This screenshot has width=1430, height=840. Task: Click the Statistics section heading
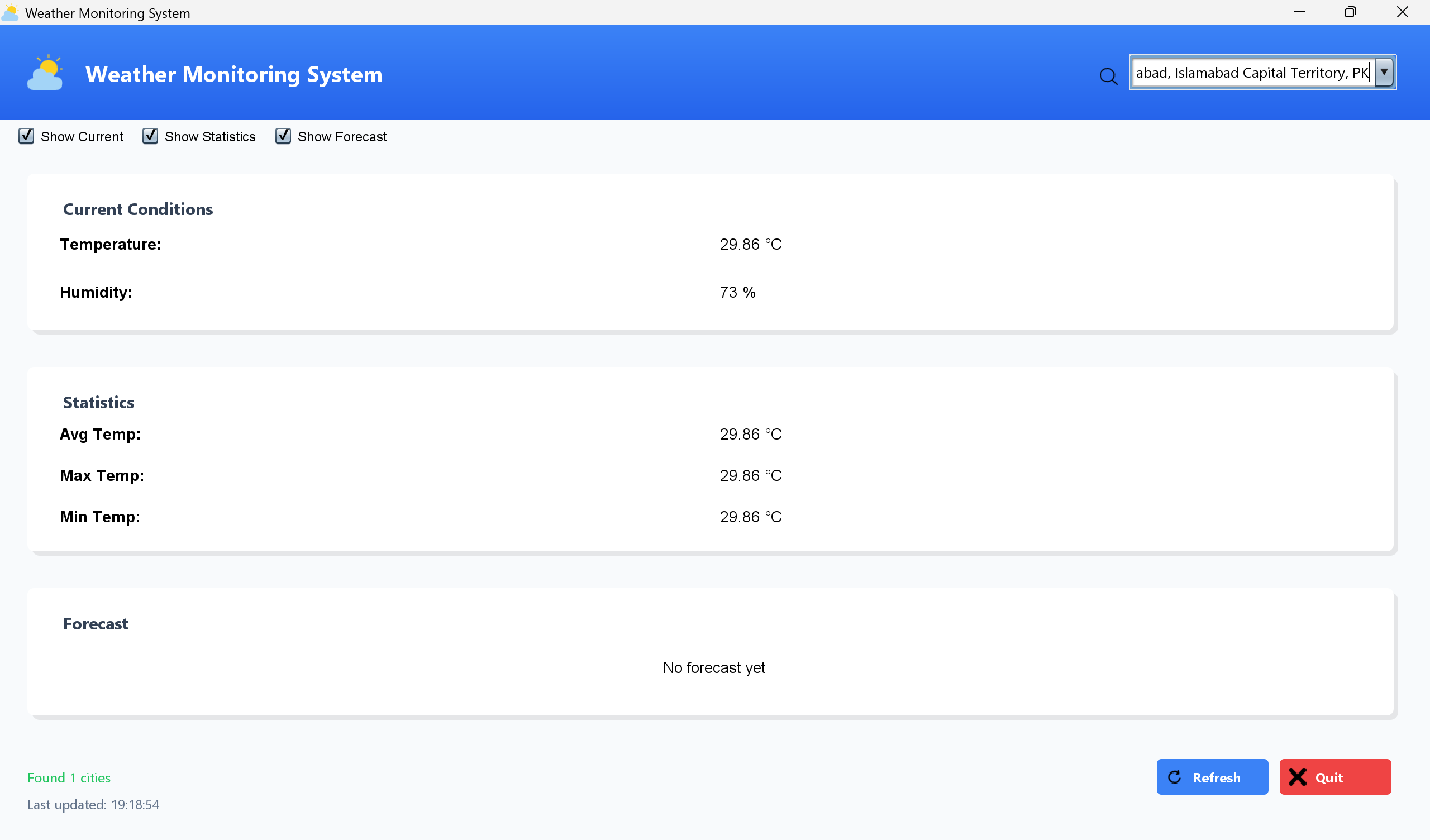pyautogui.click(x=98, y=402)
